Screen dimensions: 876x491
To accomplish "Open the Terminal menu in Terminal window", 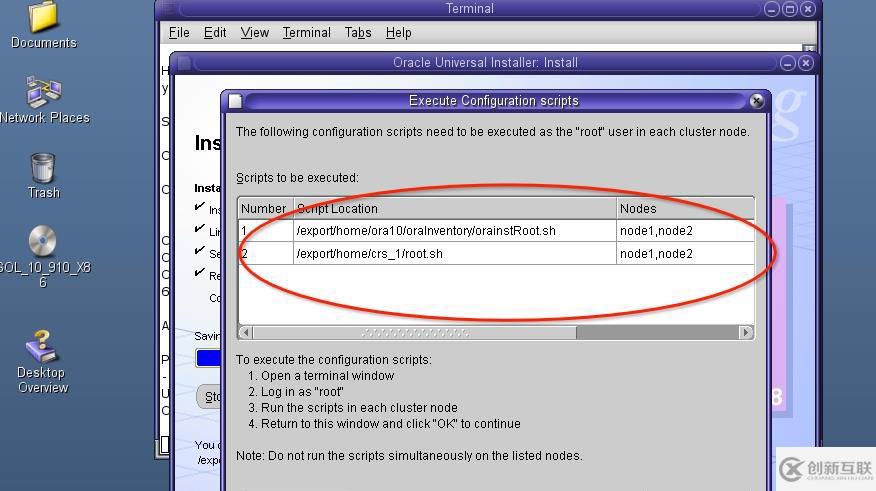I will [x=307, y=33].
